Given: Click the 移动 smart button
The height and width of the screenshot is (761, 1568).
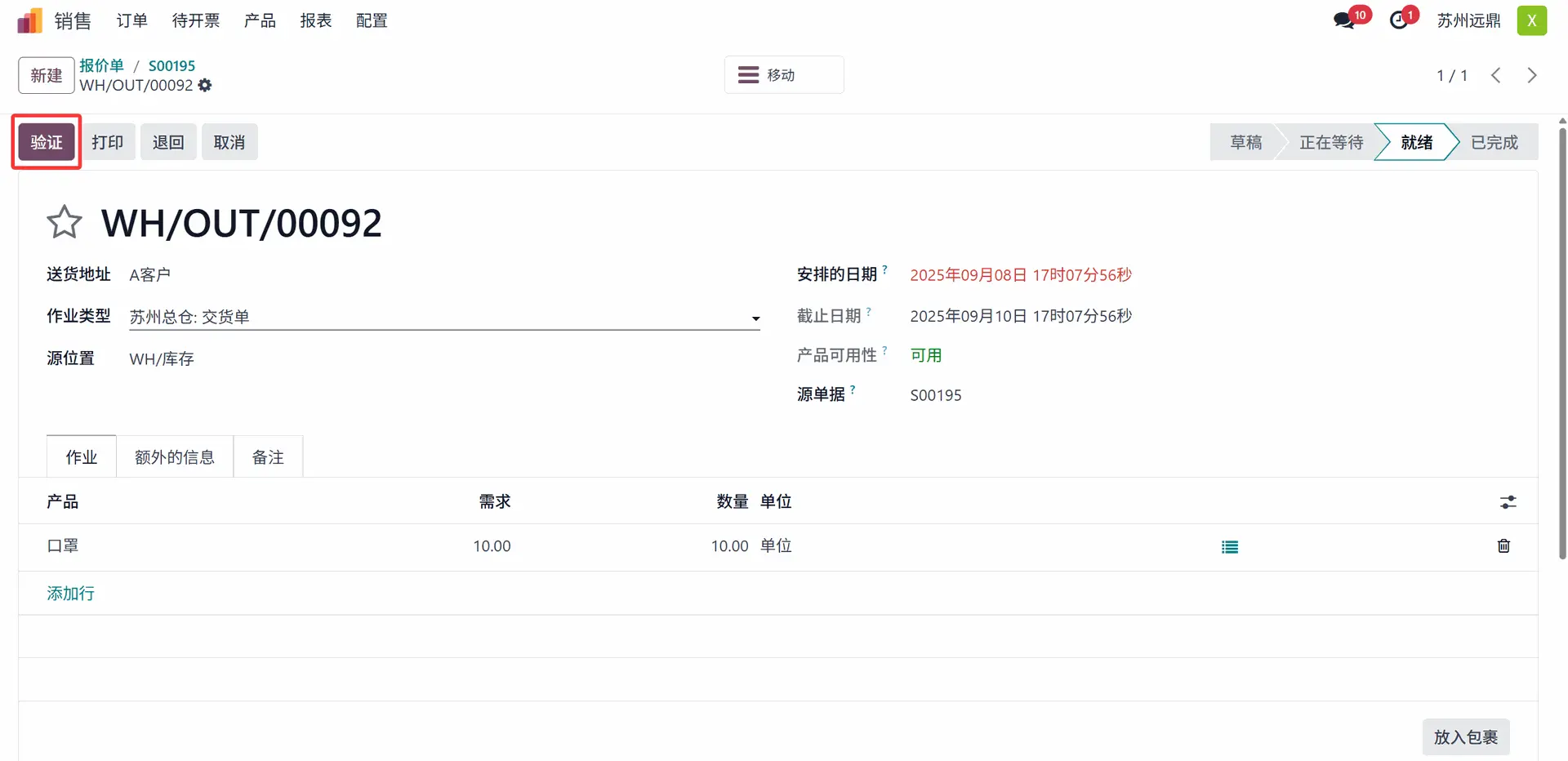Looking at the screenshot, I should [784, 75].
